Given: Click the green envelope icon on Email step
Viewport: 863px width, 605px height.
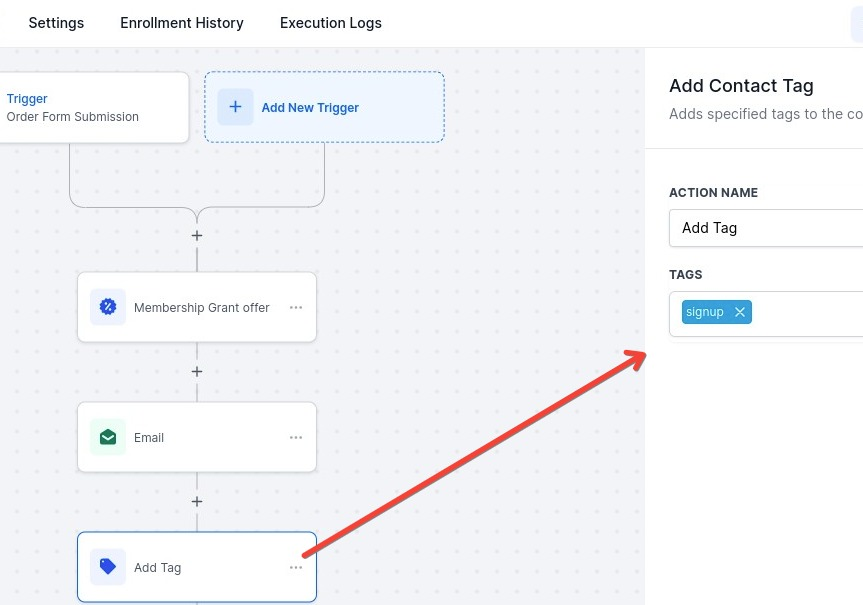Looking at the screenshot, I should (108, 437).
